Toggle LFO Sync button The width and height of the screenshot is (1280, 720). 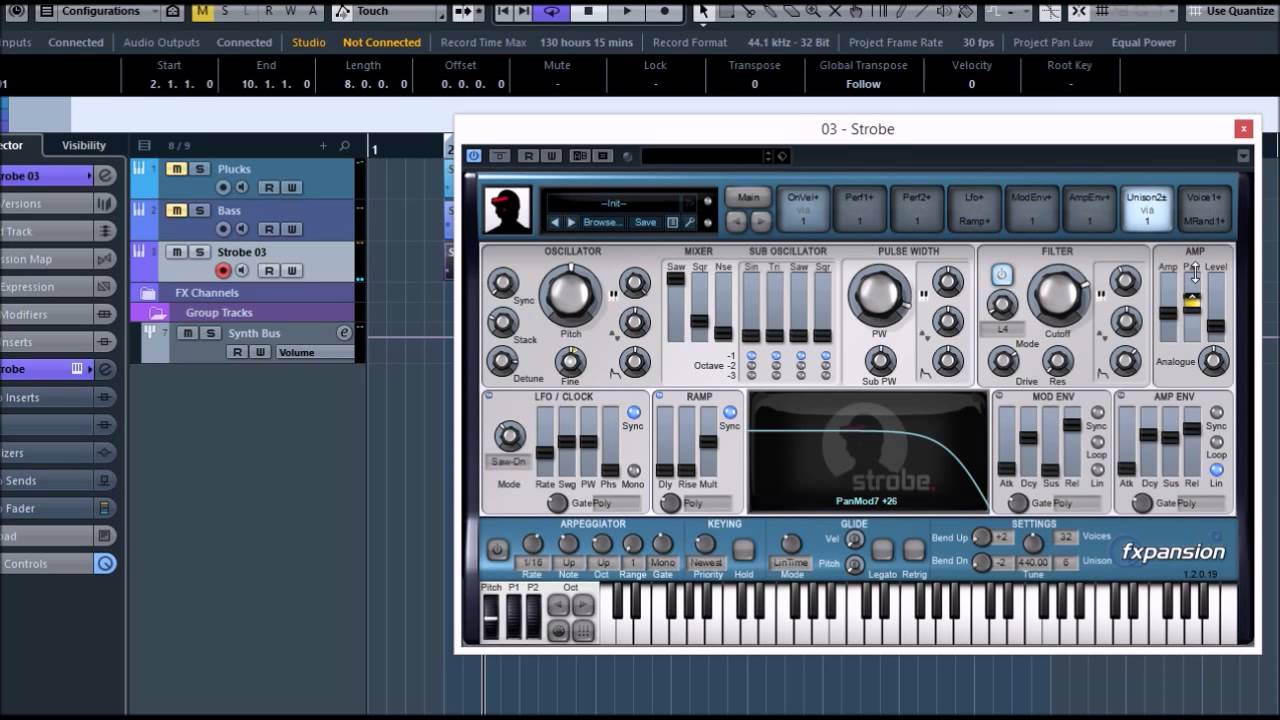pyautogui.click(x=633, y=413)
